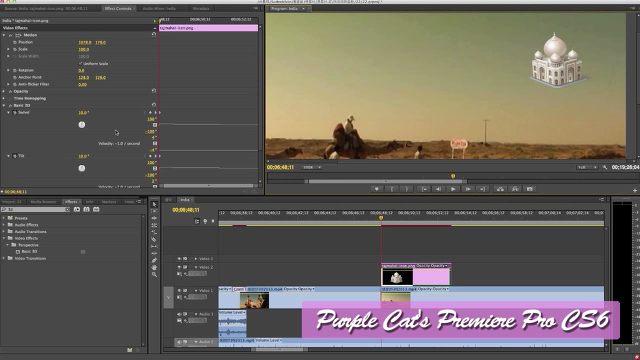
Task: Select the Slip tool
Action: coord(154,246)
